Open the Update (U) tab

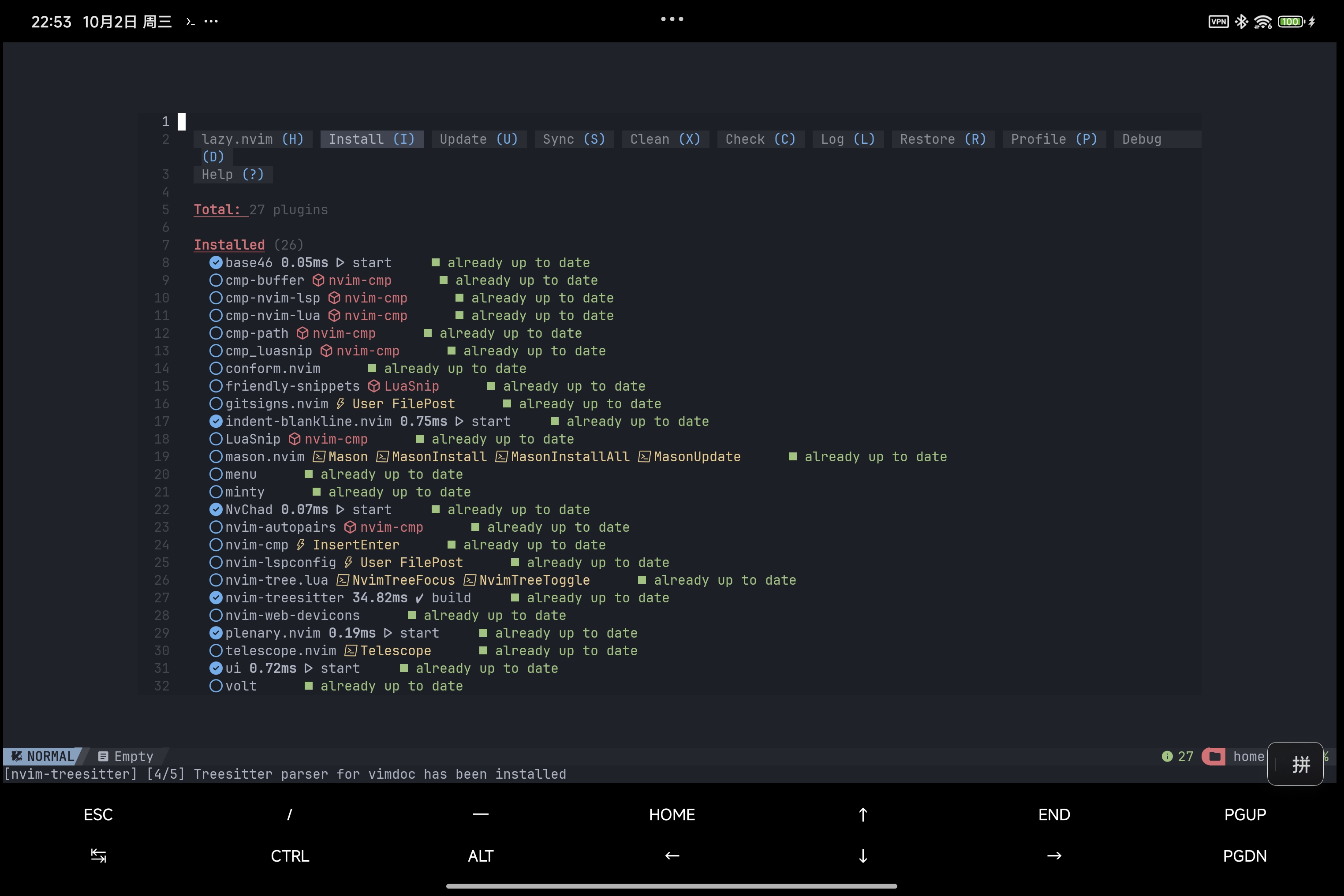click(479, 139)
